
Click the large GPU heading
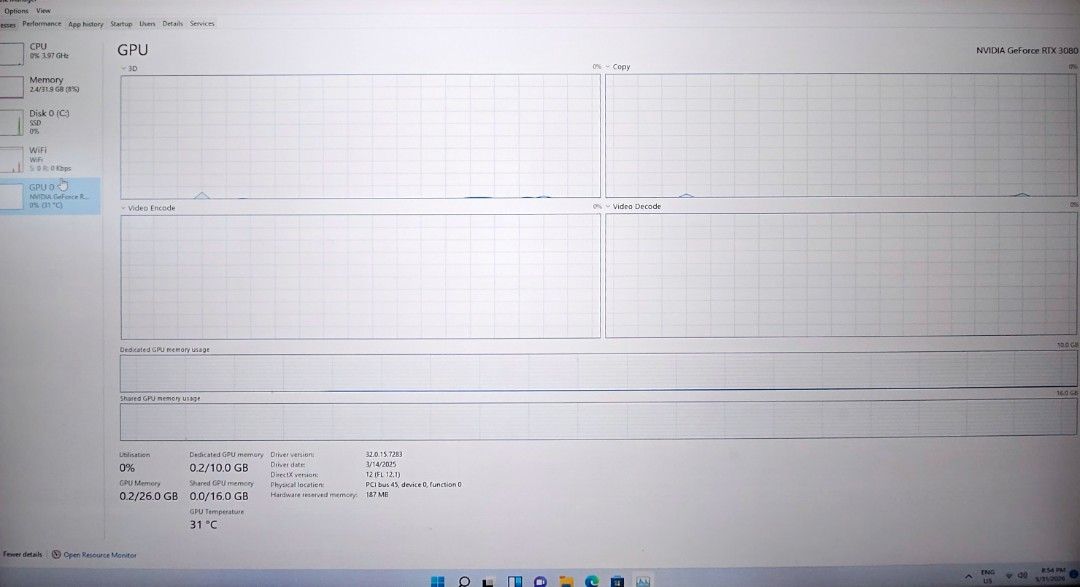132,50
